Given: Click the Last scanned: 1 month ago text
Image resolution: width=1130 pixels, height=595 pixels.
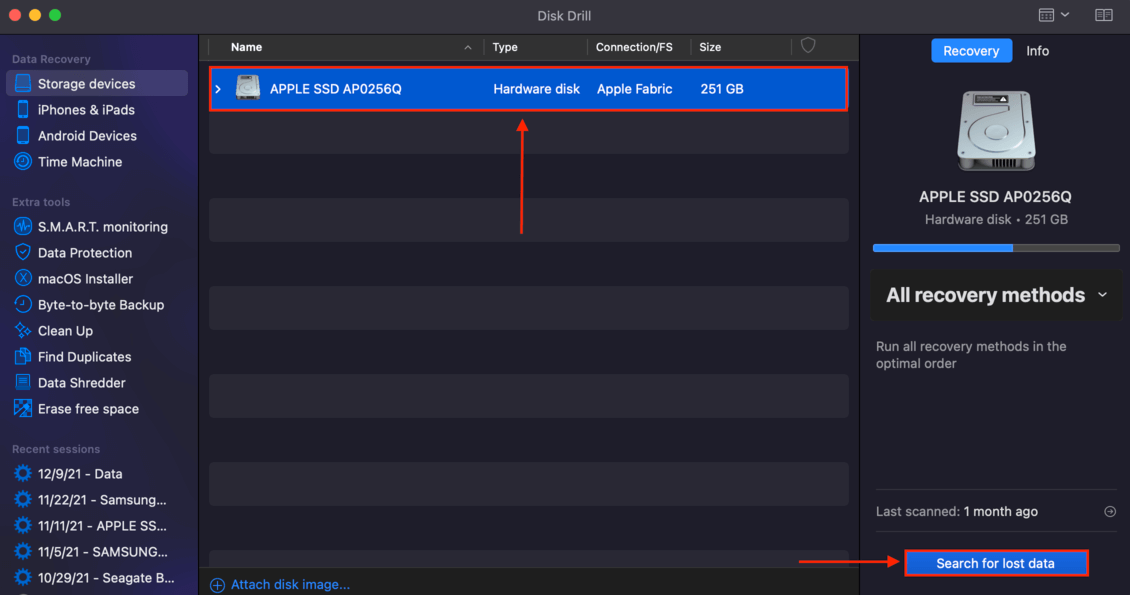Looking at the screenshot, I should 956,511.
